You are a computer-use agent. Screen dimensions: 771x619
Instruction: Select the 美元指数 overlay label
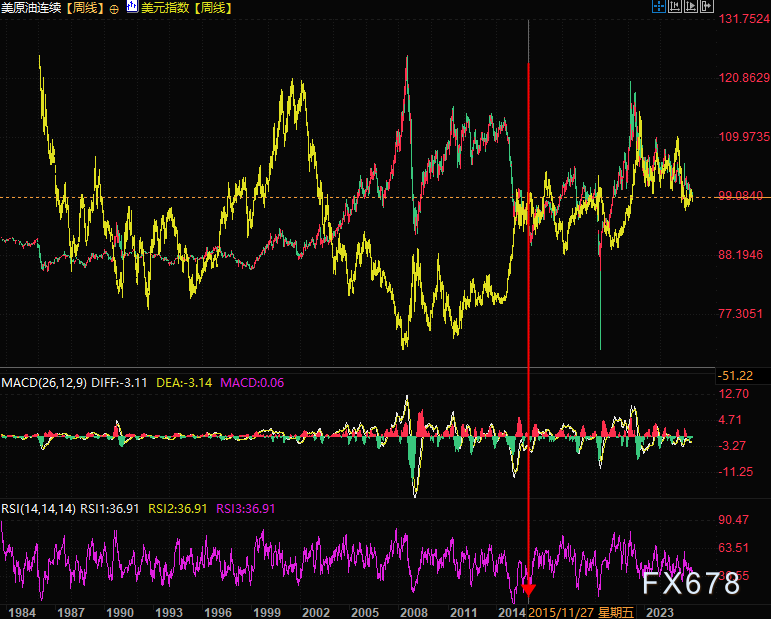click(x=165, y=8)
